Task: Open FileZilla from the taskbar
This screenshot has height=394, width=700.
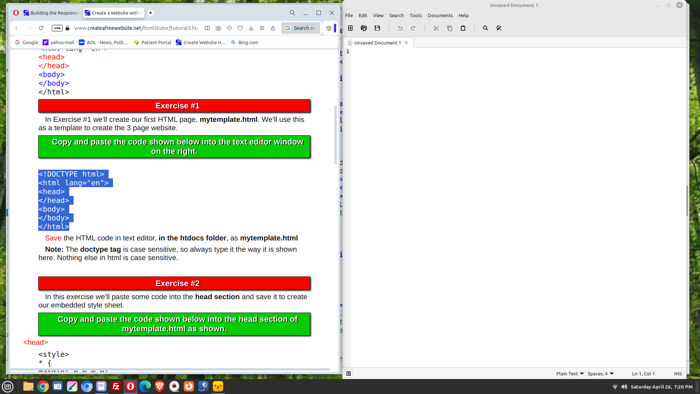Action: tap(116, 386)
